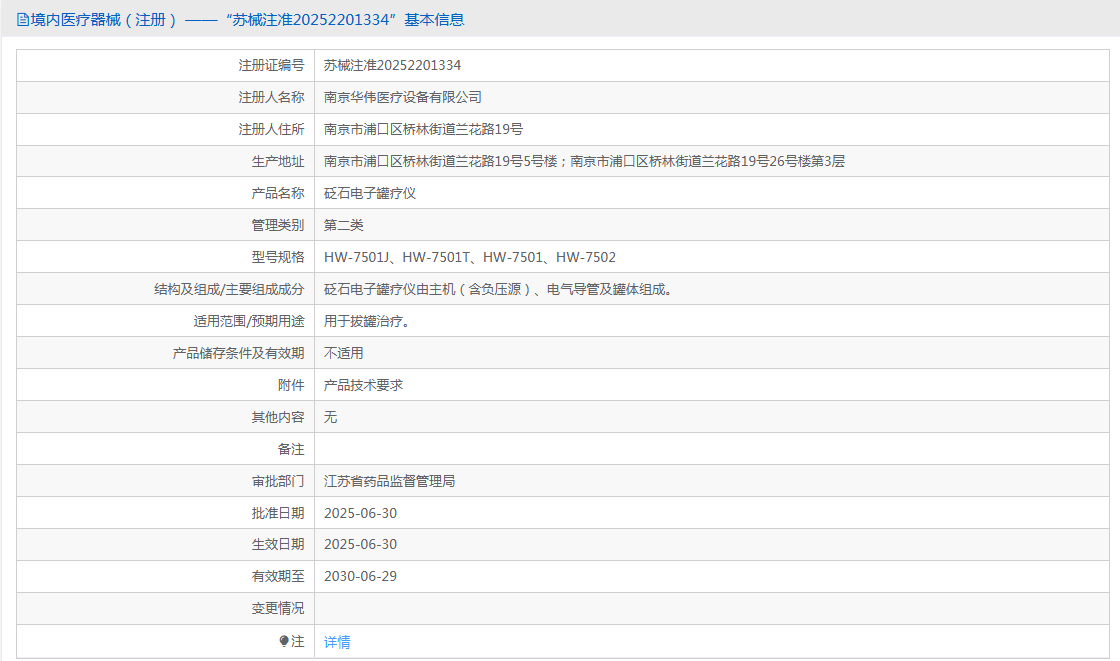Select model list HW-7501J、HW-7501T、HW-7501、HW-7502

point(470,257)
